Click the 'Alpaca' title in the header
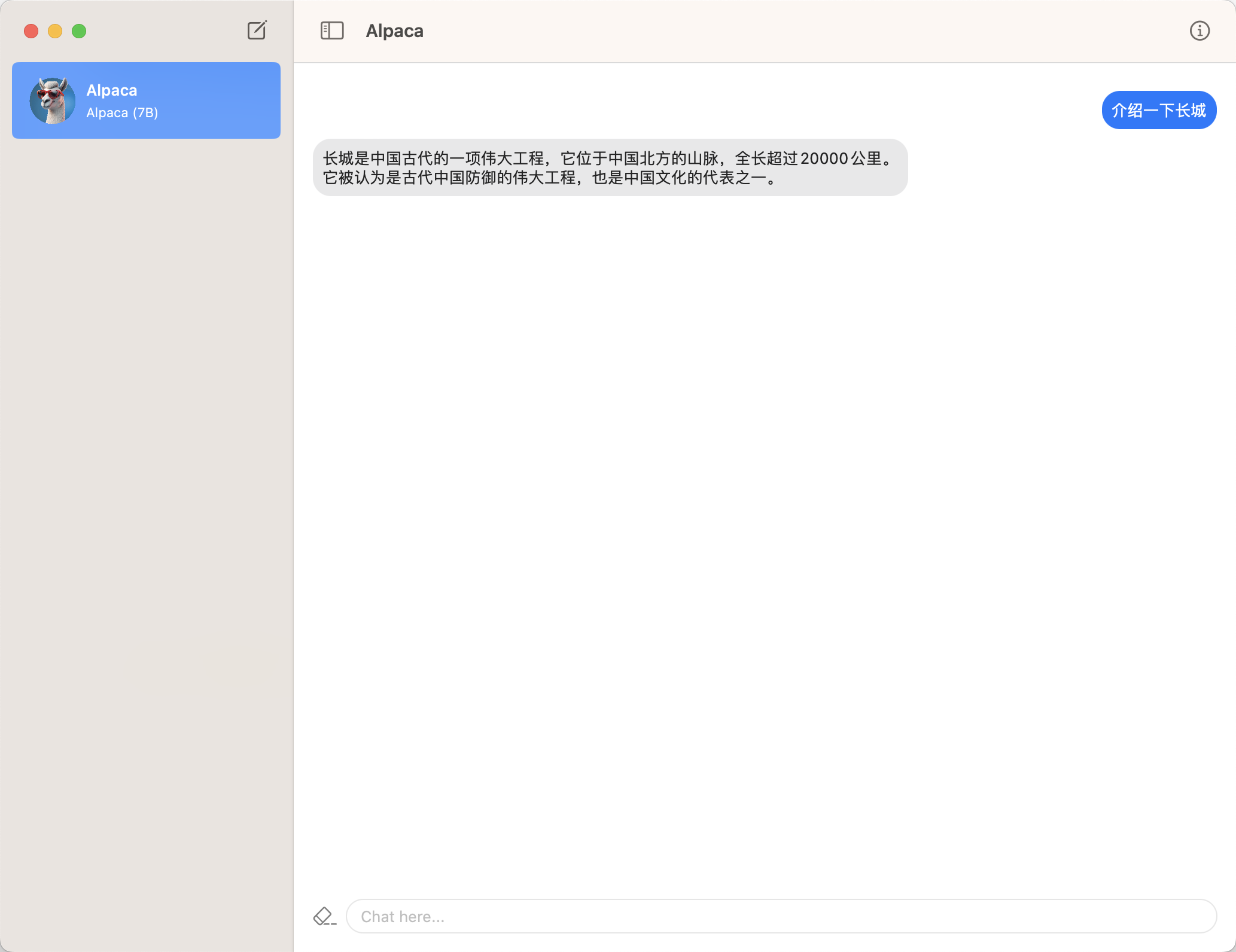1236x952 pixels. click(394, 30)
